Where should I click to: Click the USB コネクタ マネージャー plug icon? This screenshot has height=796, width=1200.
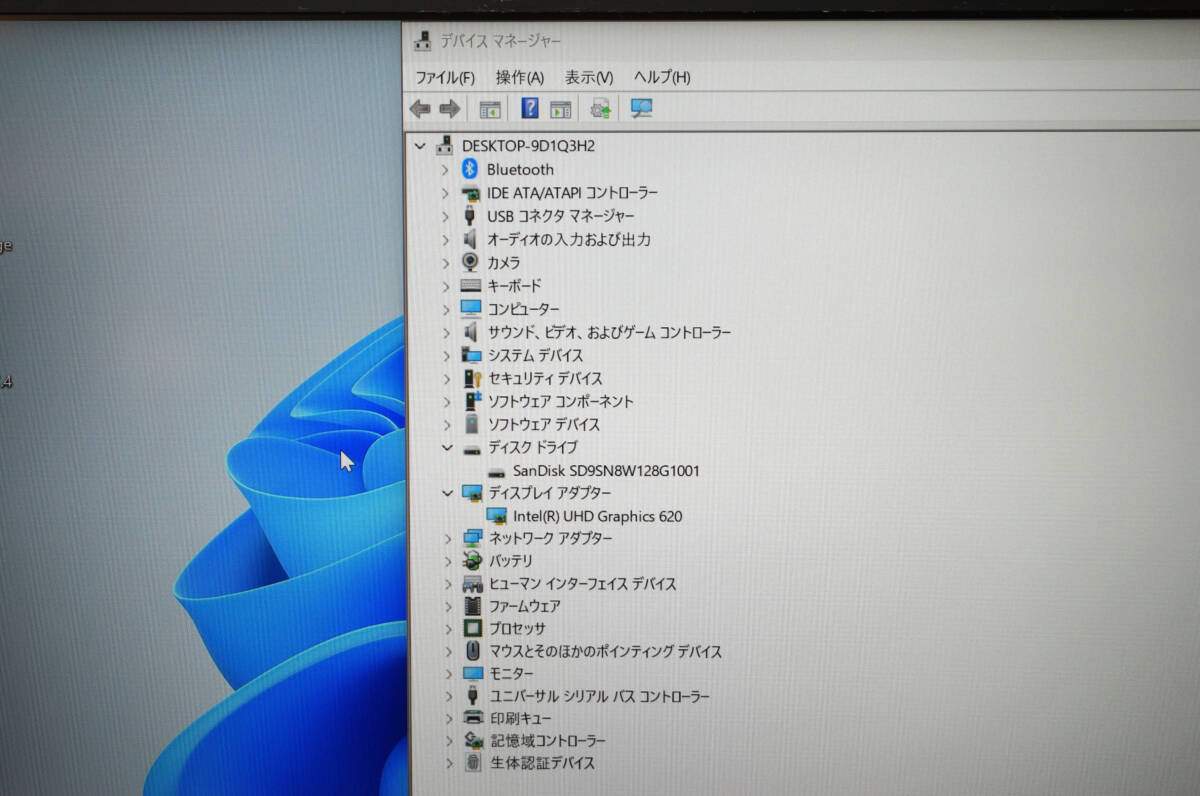[x=470, y=215]
